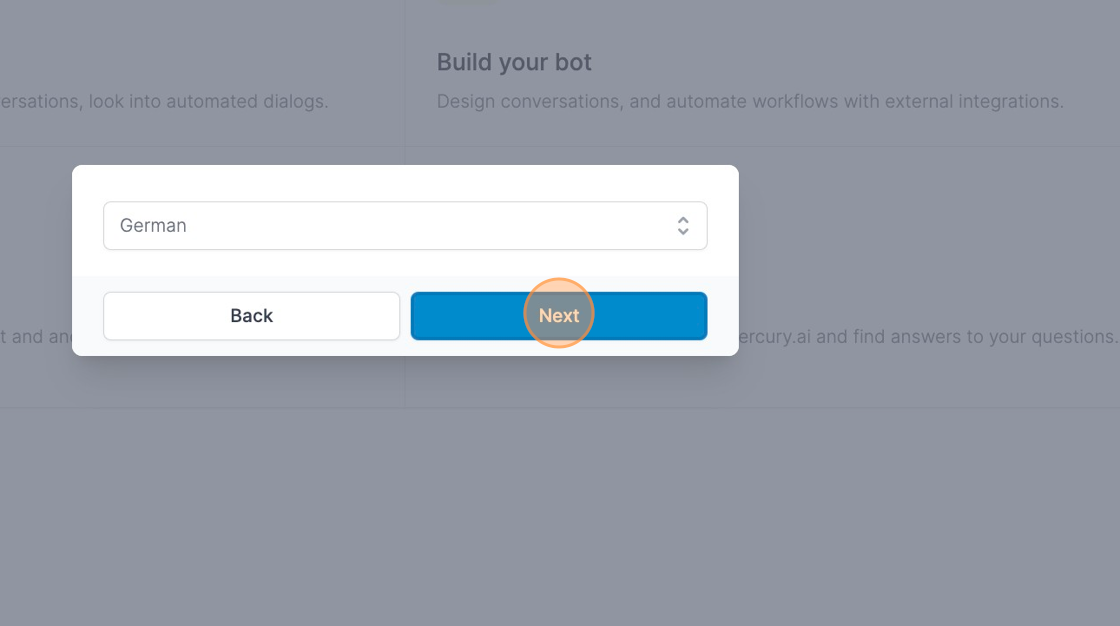Click the dimmed backdrop below the dialog
Screen dimensions: 1120x626
(x=400, y=500)
